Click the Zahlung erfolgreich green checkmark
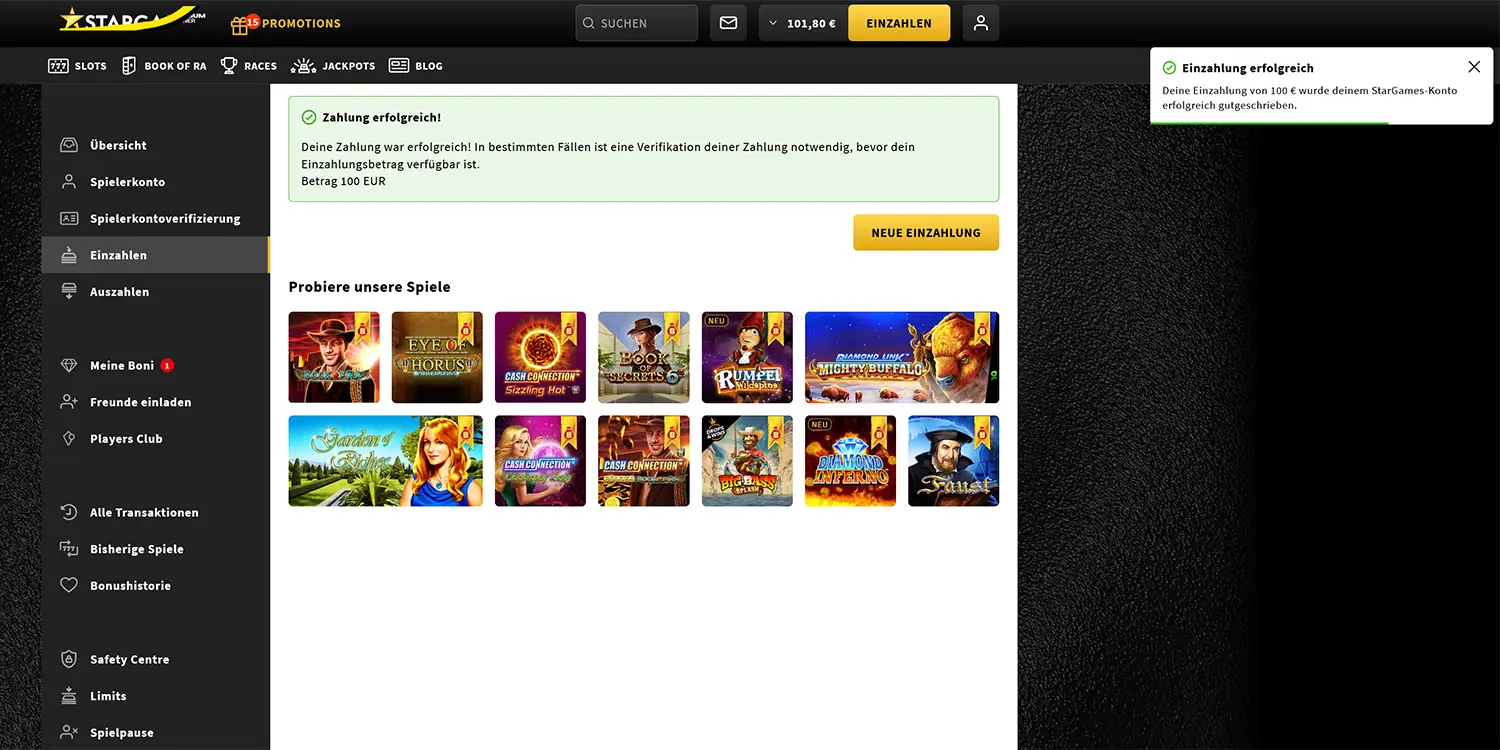Screen dimensions: 1500x750 click(x=309, y=117)
